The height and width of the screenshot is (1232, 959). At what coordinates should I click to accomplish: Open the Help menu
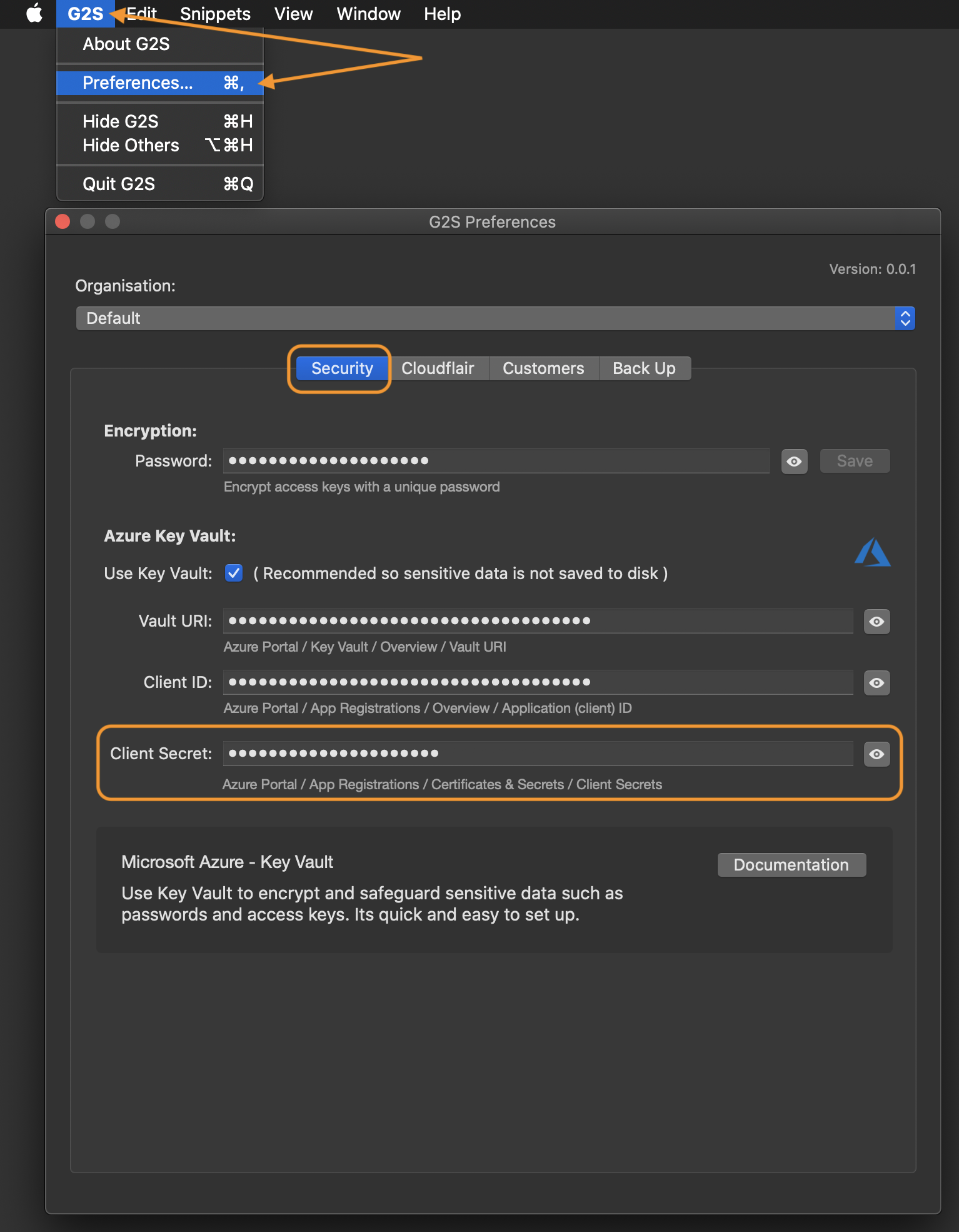tap(442, 14)
